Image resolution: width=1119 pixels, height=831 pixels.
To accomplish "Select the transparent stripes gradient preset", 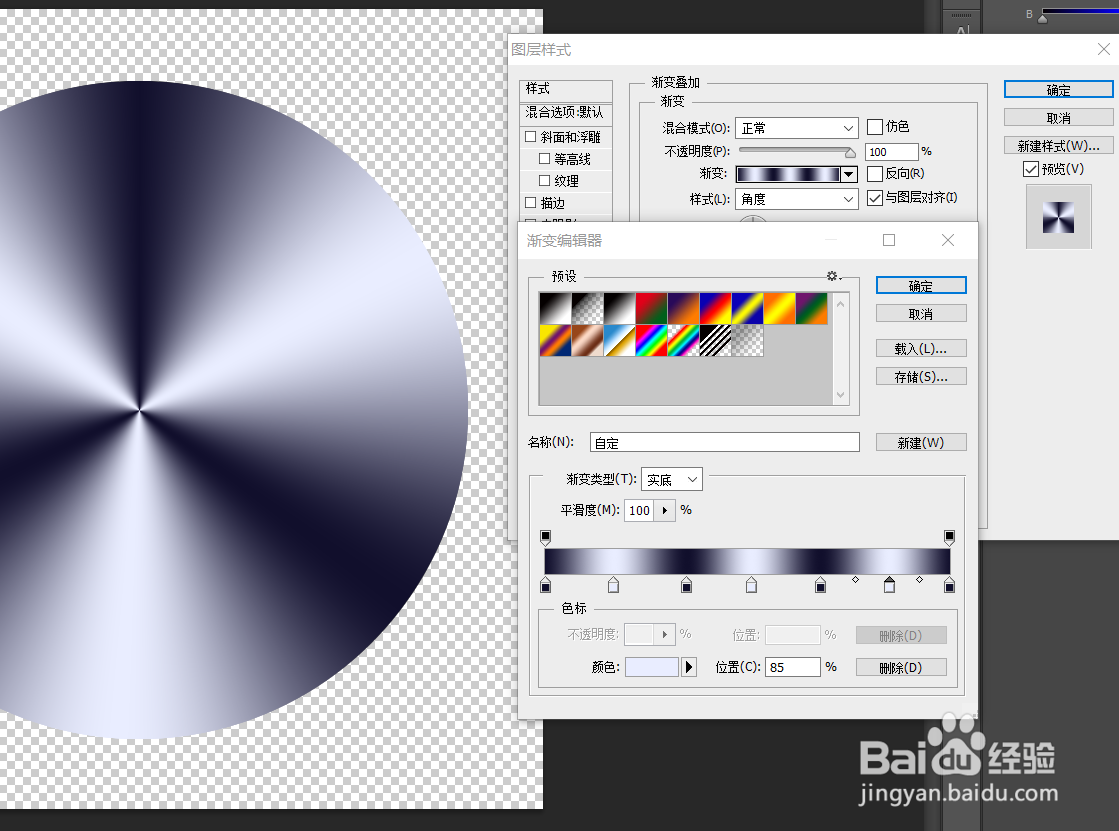I will pyautogui.click(x=716, y=341).
